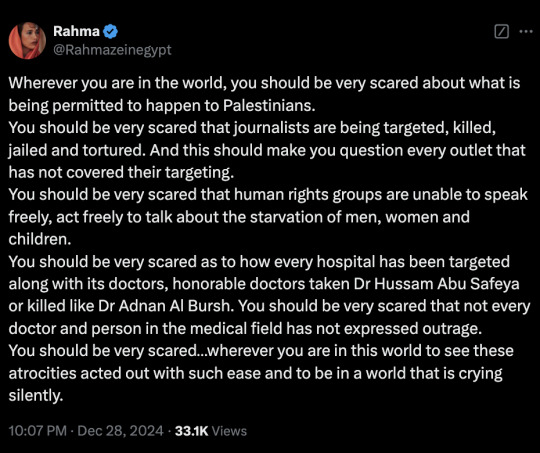The image size is (540, 453).
Task: Open the Grok slash-box icon
Action: (x=501, y=31)
